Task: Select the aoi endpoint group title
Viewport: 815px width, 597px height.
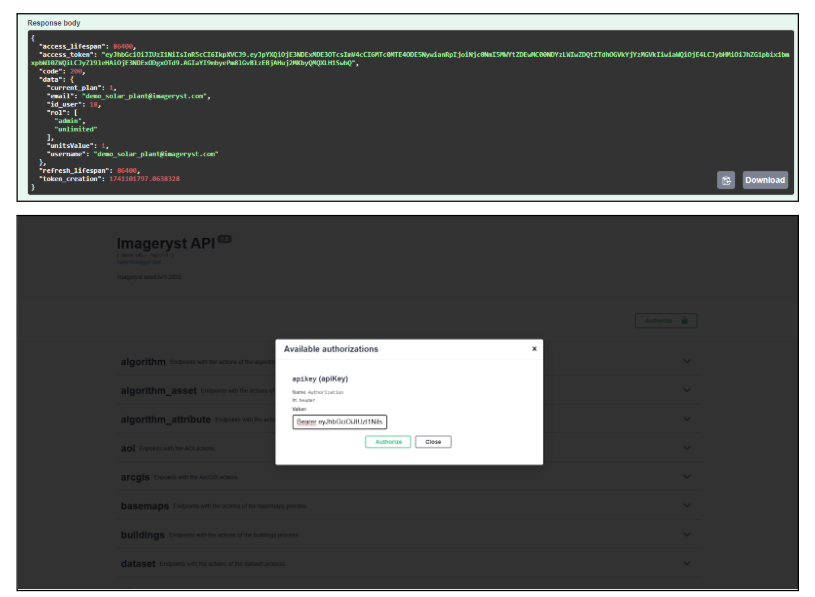Action: click(x=128, y=448)
